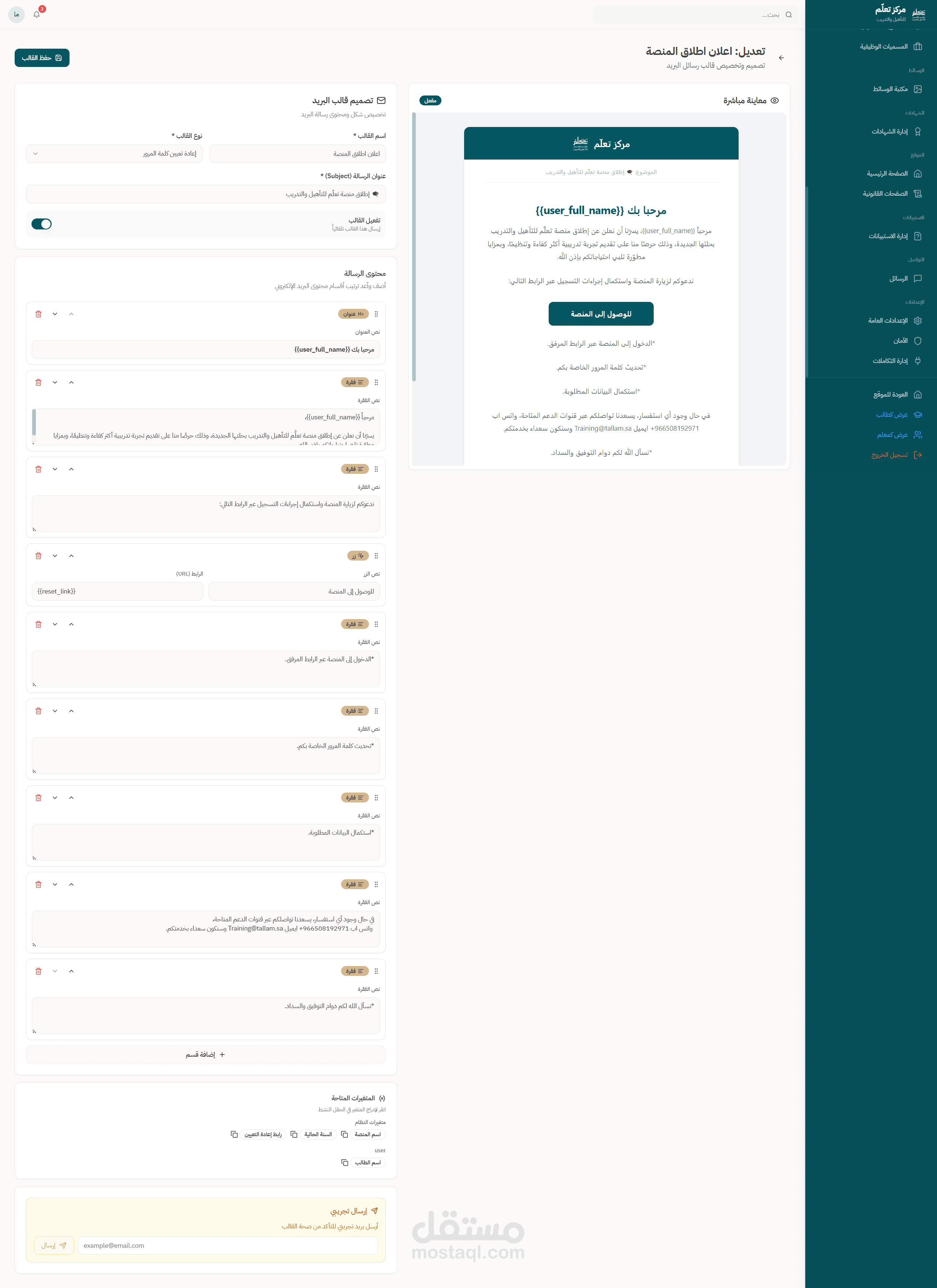Image resolution: width=937 pixels, height=1288 pixels.
Task: Click the notifications bell icon
Action: [x=36, y=15]
